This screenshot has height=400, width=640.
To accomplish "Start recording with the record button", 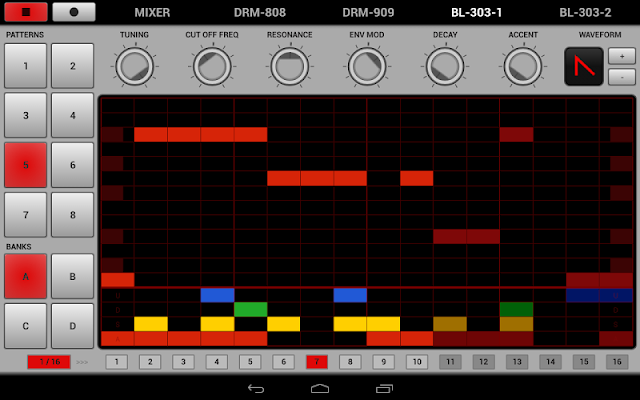I will [74, 12].
